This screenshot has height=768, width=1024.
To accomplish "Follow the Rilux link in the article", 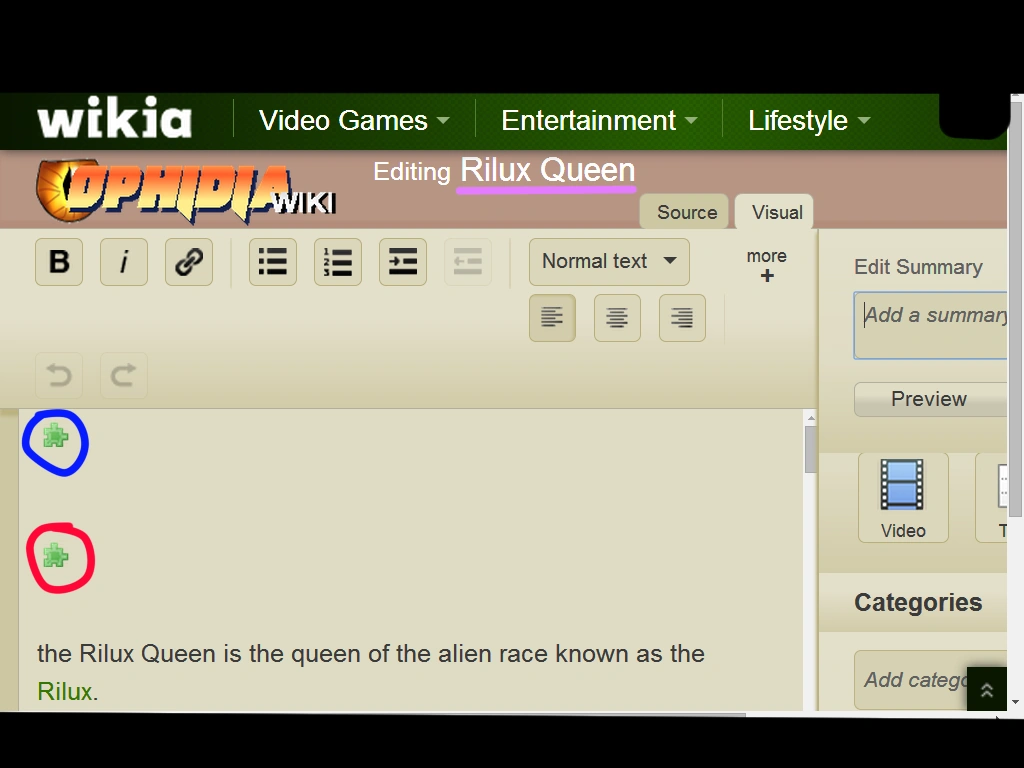I will [64, 691].
